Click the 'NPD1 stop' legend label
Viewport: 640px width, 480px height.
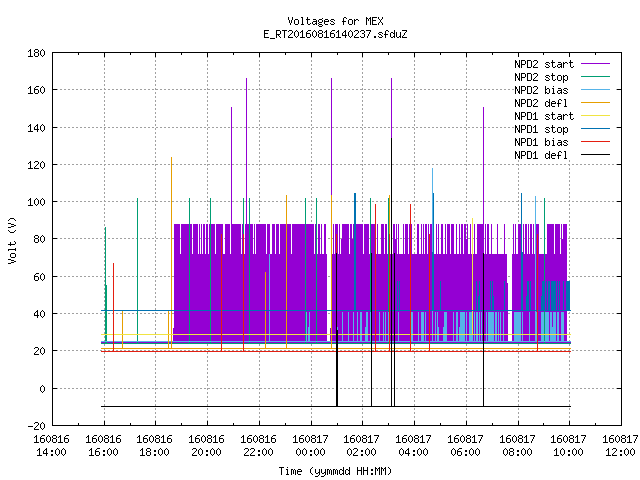point(541,129)
